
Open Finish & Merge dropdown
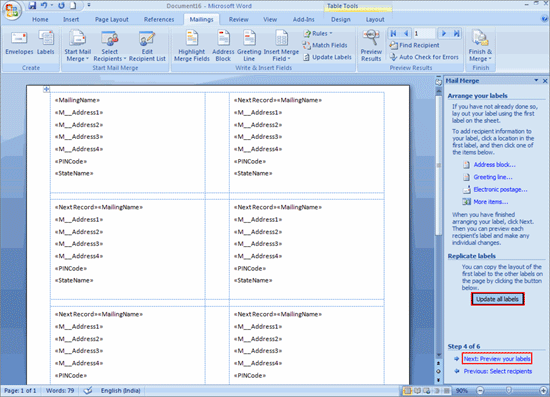[x=480, y=46]
